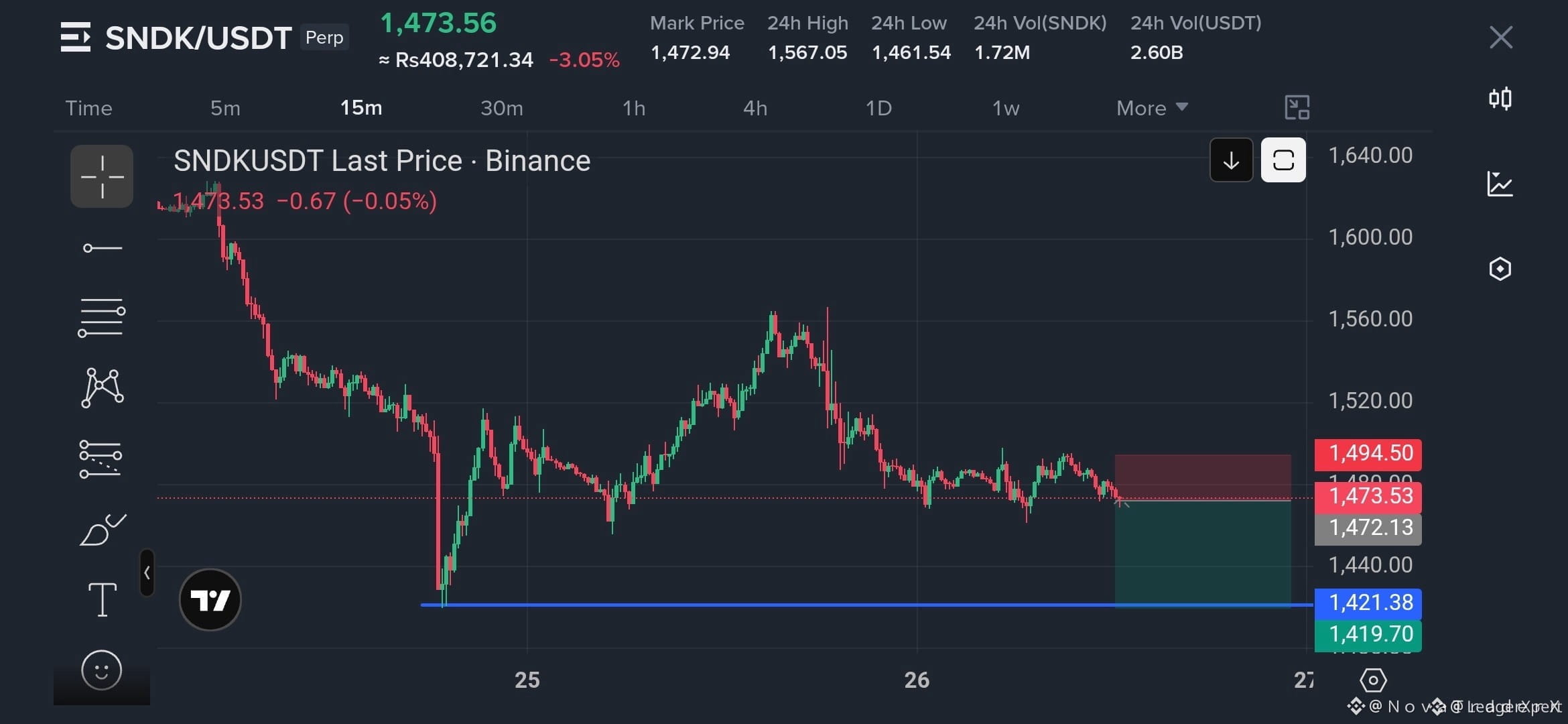This screenshot has width=1568, height=724.
Task: Open the candlestick chart type icon
Action: (x=1500, y=99)
